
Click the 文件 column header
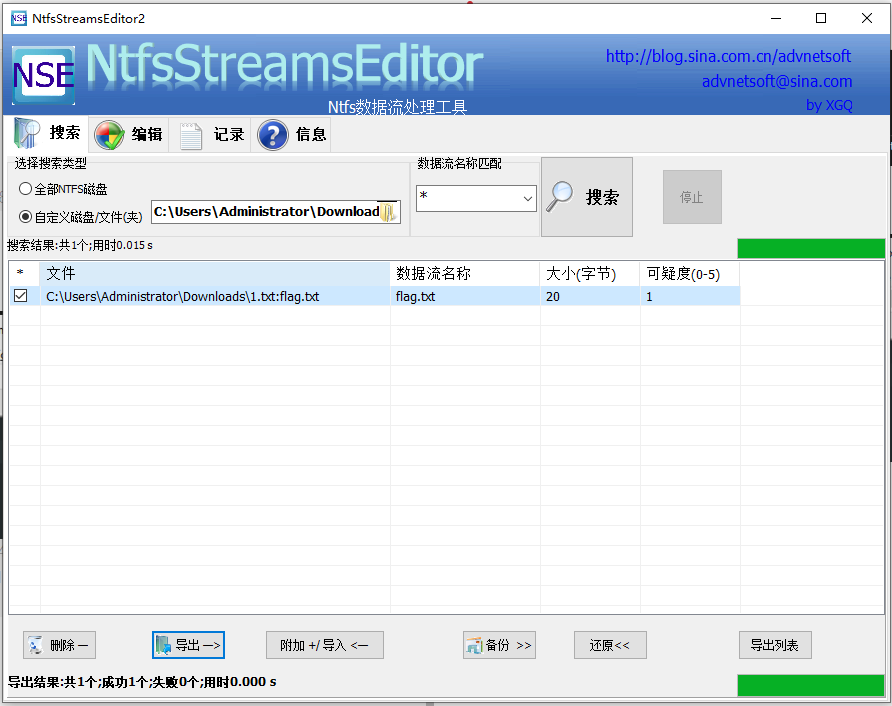click(215, 274)
